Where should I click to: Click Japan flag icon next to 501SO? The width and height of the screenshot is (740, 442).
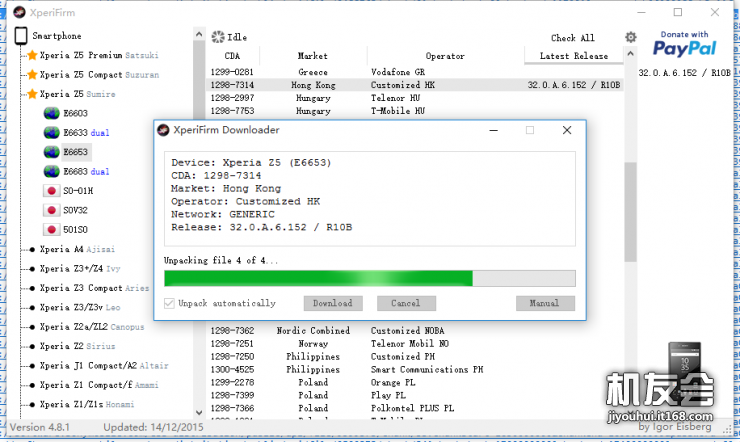click(51, 229)
